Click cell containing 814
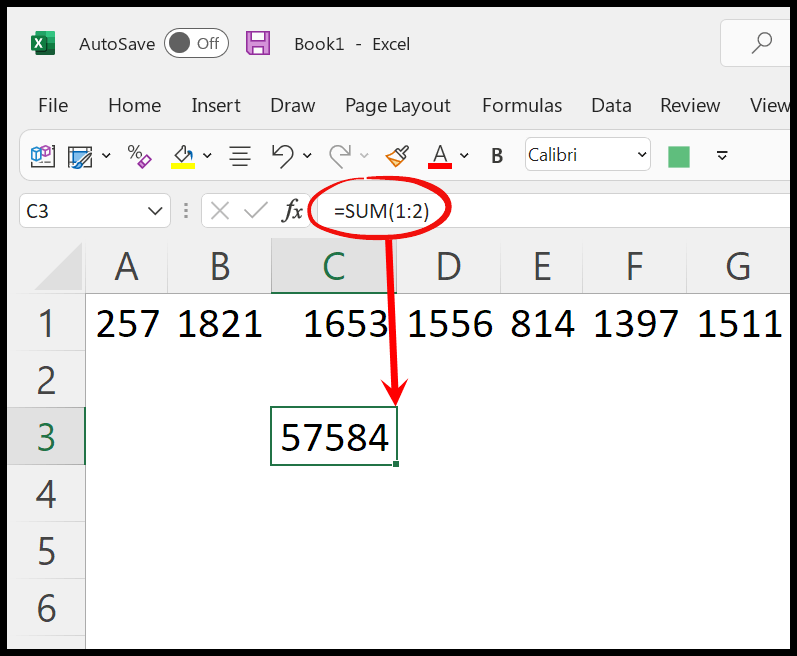This screenshot has width=797, height=656. [542, 323]
